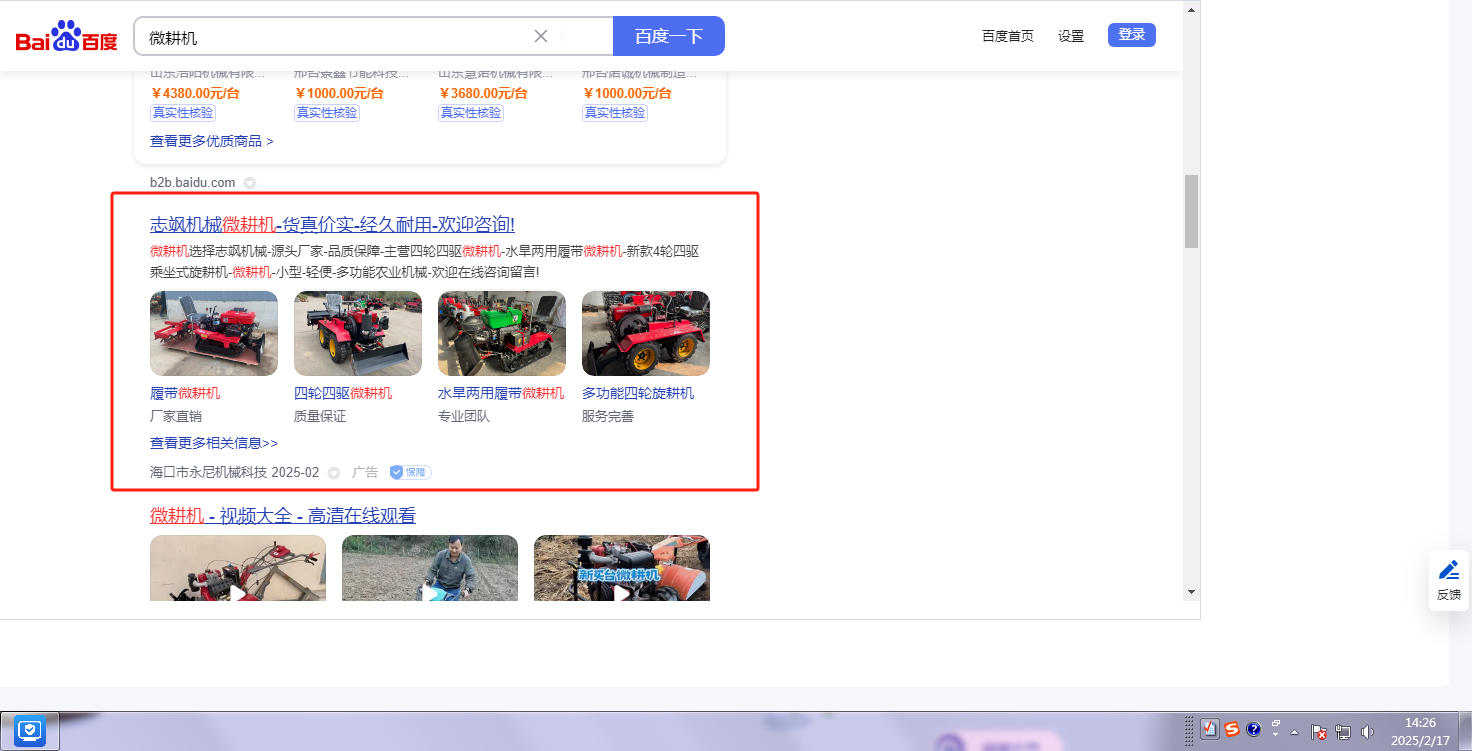Expand the dropdown arrow beside b2b.baidu.com
Viewport: 1472px width, 751px height.
coord(250,183)
